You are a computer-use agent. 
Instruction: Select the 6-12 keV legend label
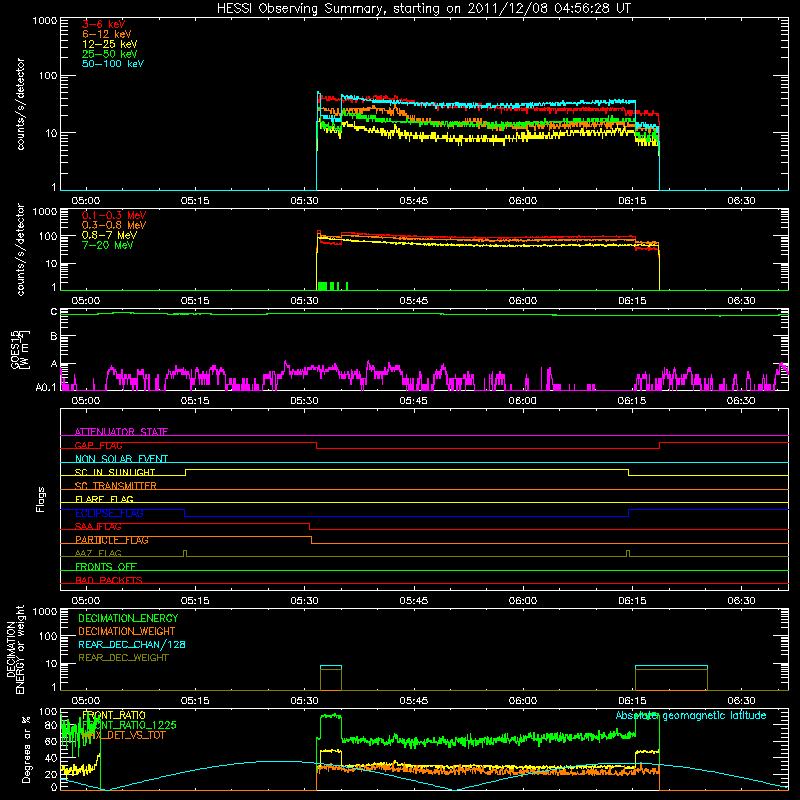(x=107, y=34)
